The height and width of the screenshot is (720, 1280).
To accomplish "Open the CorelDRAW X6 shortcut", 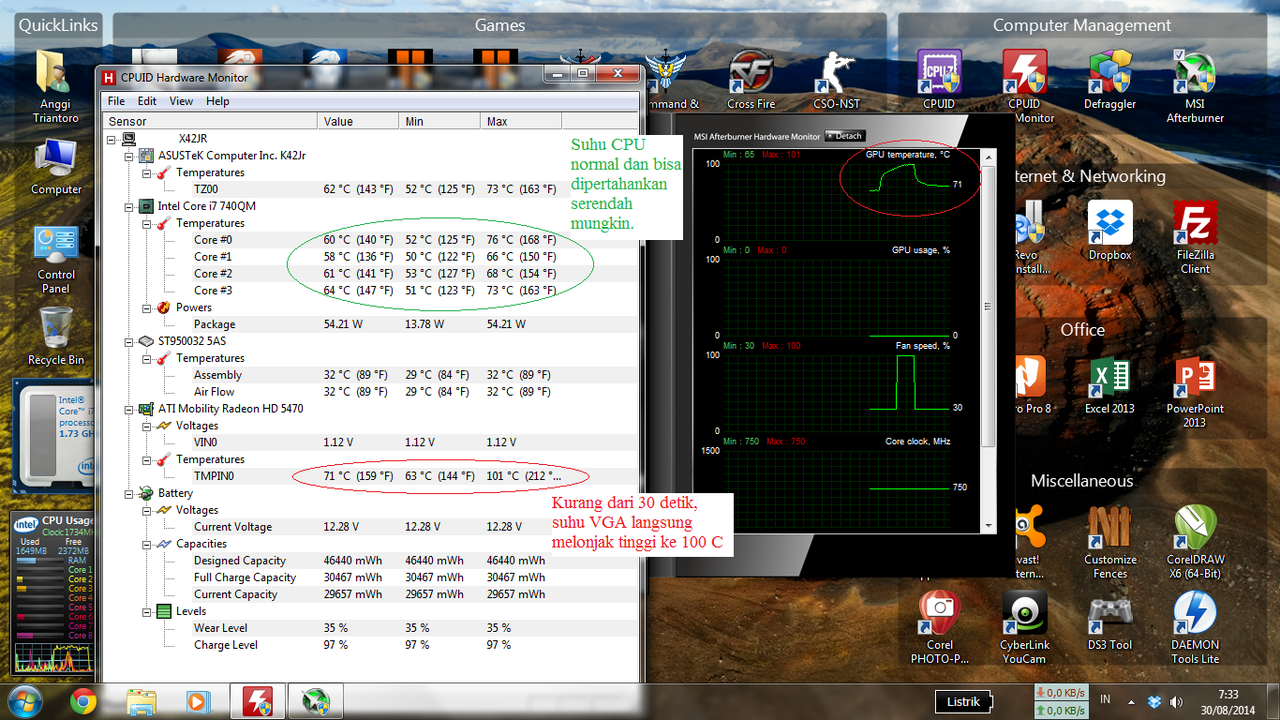I will tap(1194, 543).
